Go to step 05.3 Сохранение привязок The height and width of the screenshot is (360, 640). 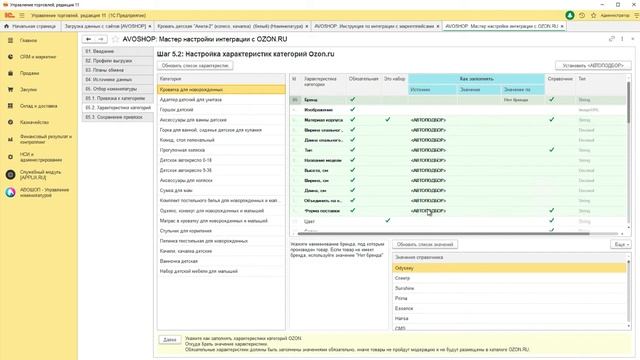[x=118, y=117]
